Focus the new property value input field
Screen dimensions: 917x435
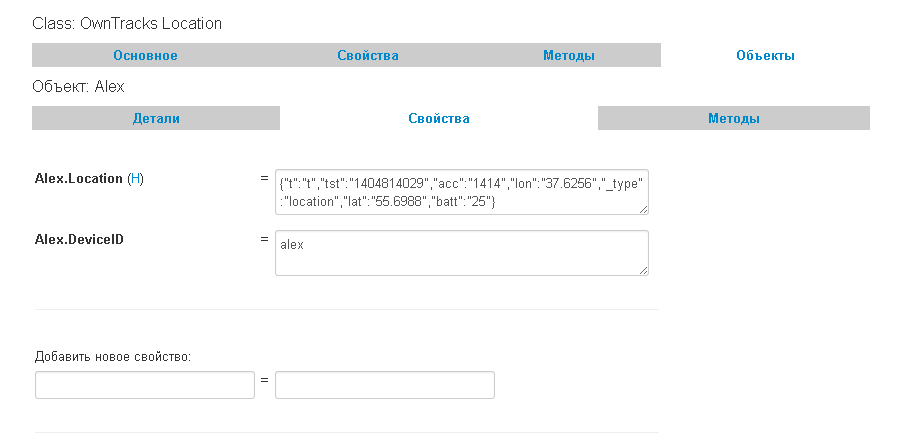tap(385, 385)
